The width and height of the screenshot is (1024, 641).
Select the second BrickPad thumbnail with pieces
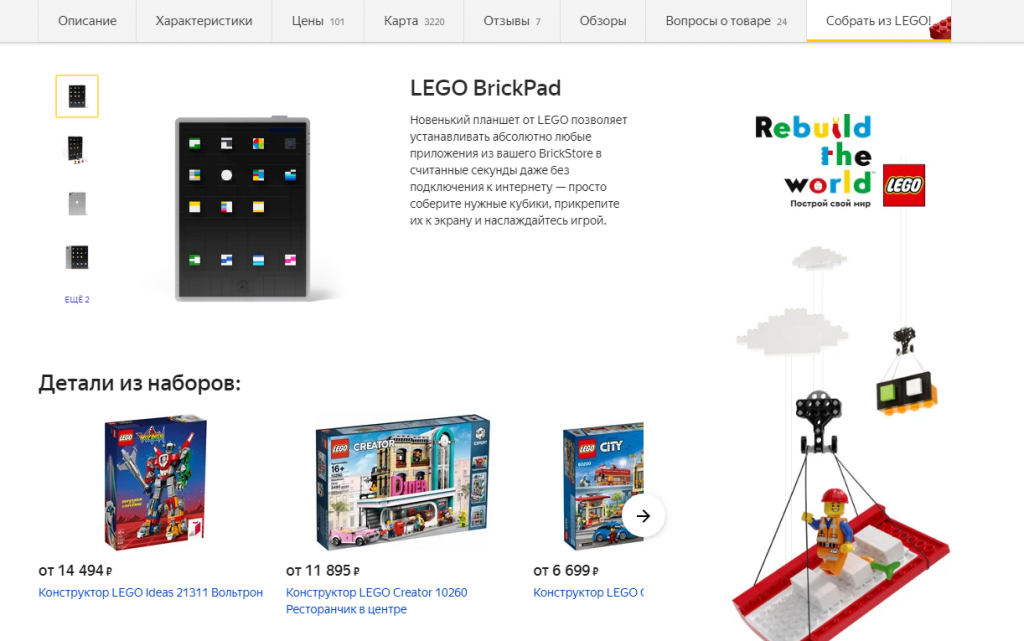[x=77, y=149]
